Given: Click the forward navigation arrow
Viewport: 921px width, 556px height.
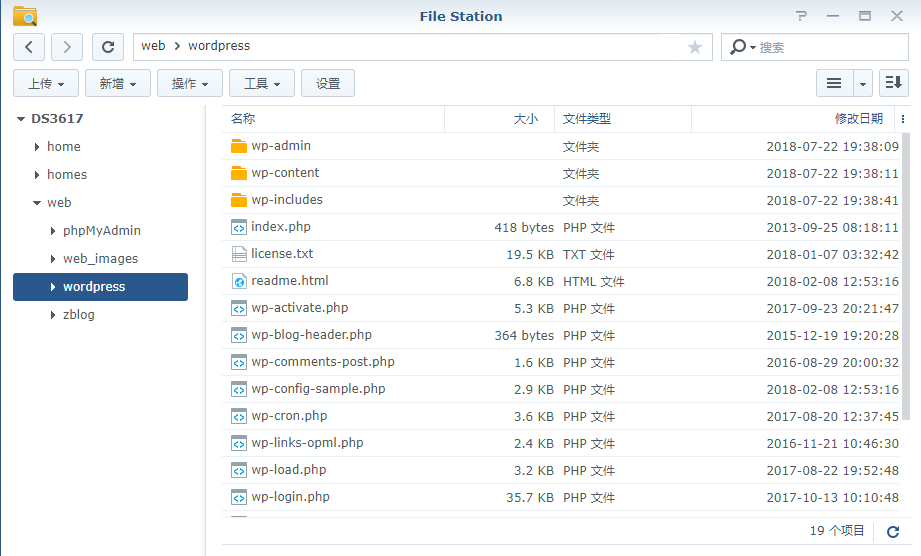Looking at the screenshot, I should (x=67, y=47).
